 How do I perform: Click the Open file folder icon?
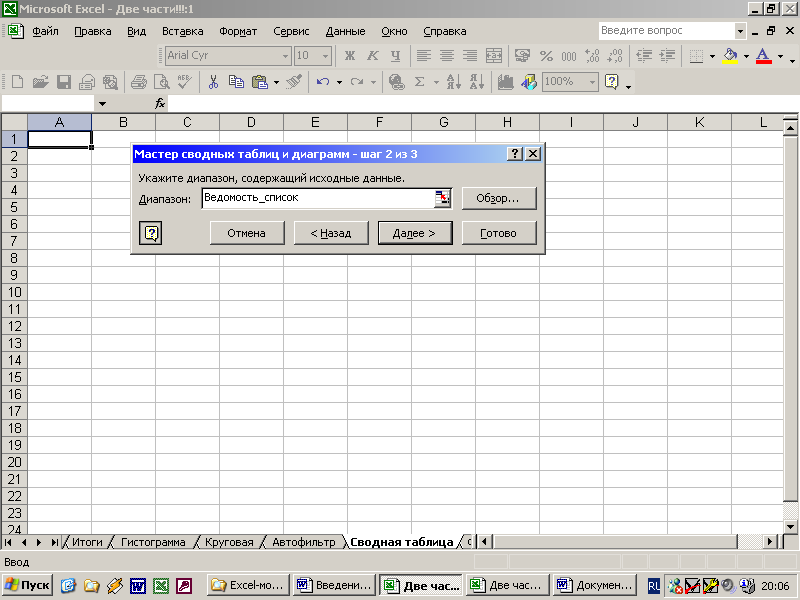click(x=40, y=82)
